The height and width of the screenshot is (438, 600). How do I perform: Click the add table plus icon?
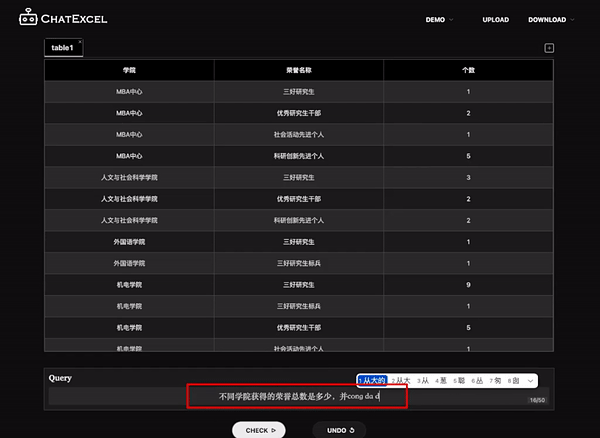tap(549, 48)
